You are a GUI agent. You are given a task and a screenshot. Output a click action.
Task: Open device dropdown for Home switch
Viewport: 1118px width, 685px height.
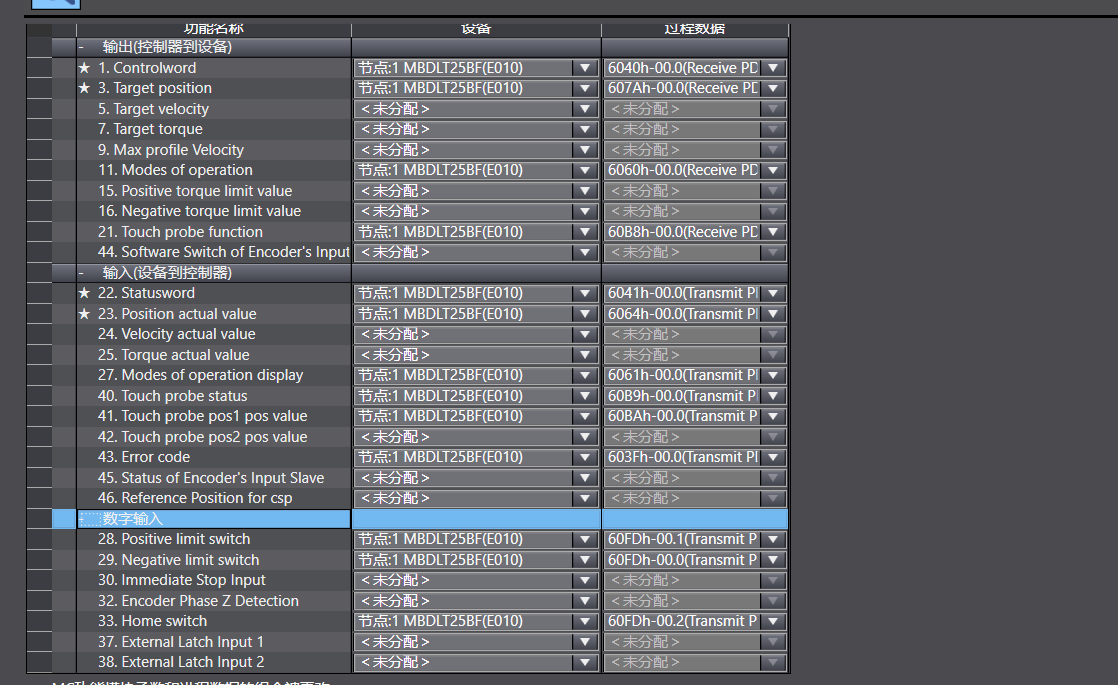pos(585,621)
